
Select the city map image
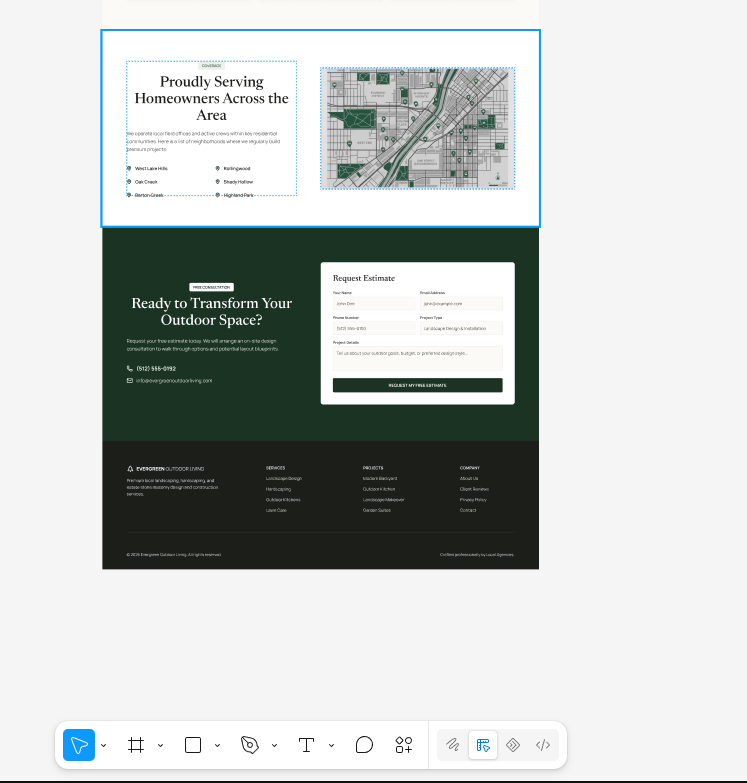coord(417,128)
